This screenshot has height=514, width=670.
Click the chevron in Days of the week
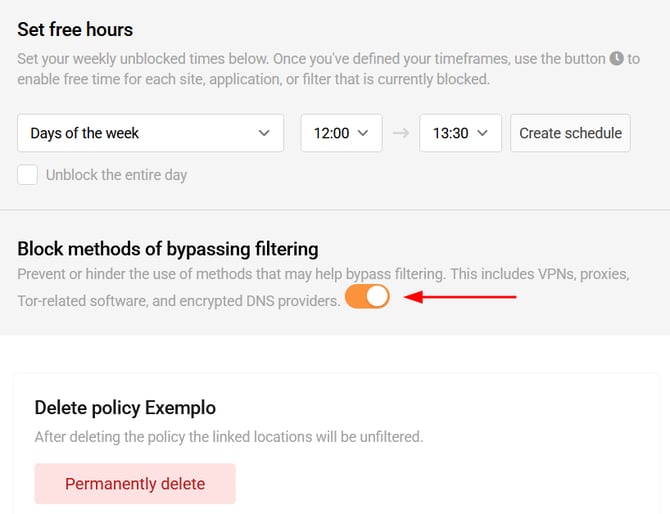point(264,133)
